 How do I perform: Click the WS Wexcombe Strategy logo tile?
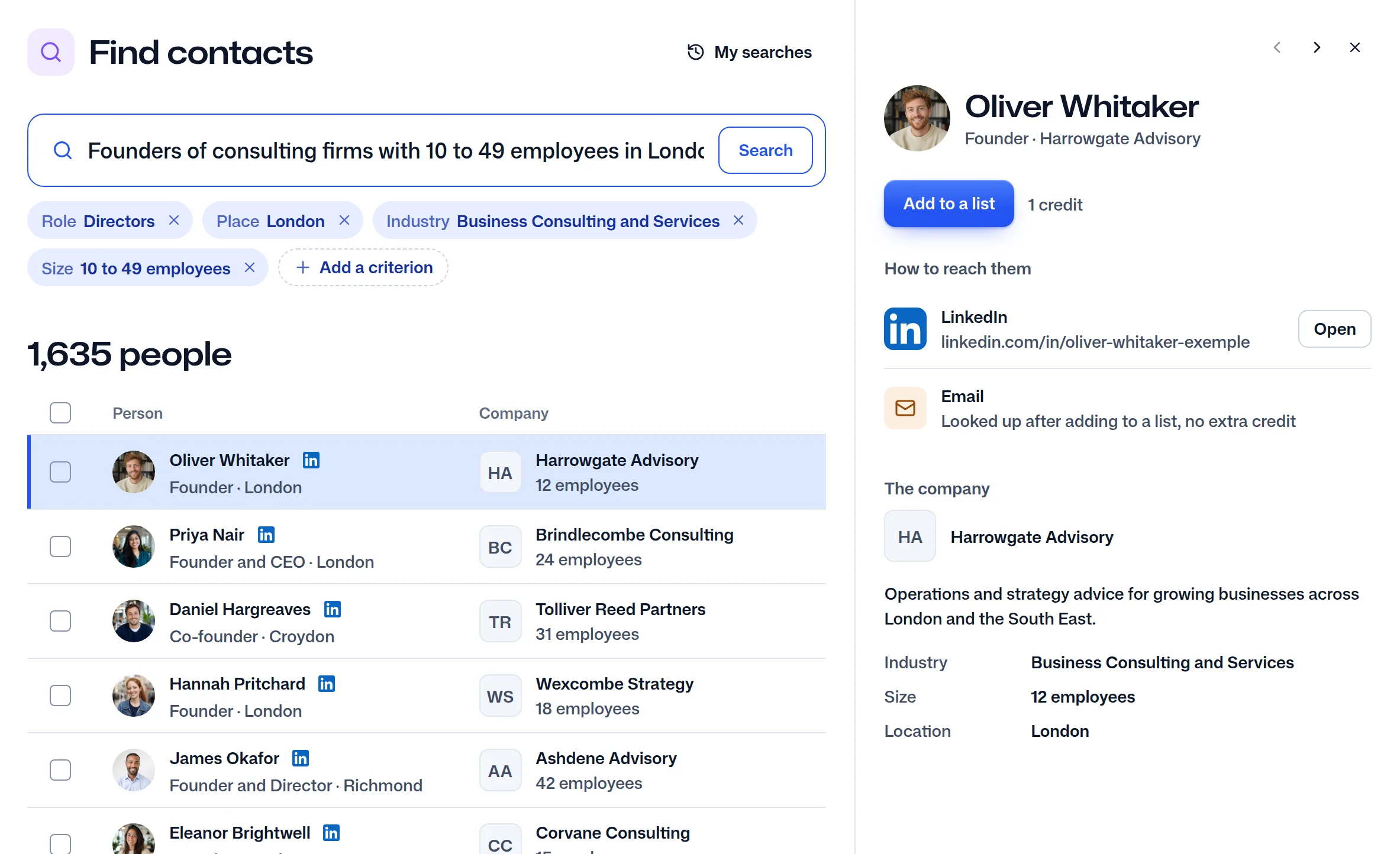pos(500,696)
